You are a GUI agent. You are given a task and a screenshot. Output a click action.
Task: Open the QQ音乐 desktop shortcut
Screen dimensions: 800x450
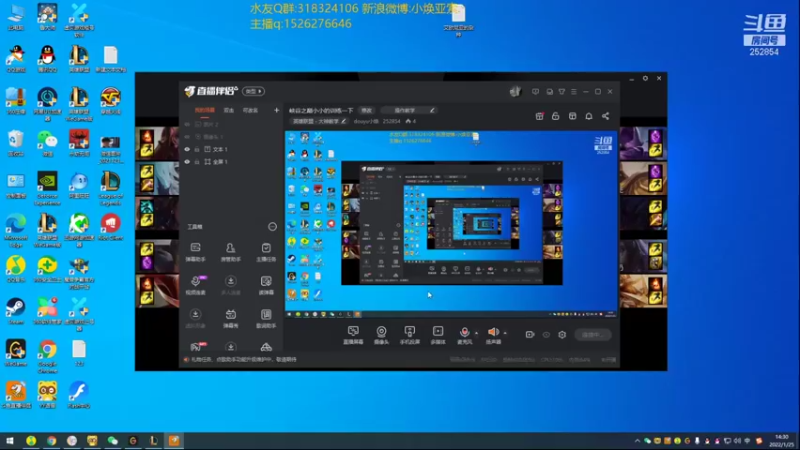pyautogui.click(x=16, y=269)
